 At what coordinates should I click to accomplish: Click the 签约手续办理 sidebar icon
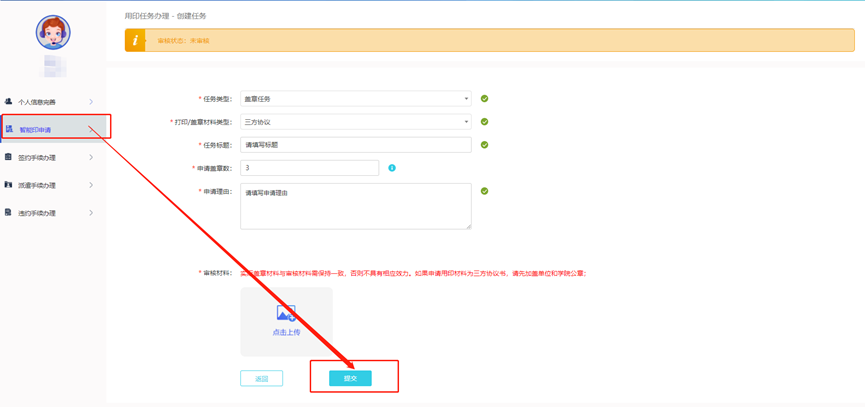click(x=9, y=157)
